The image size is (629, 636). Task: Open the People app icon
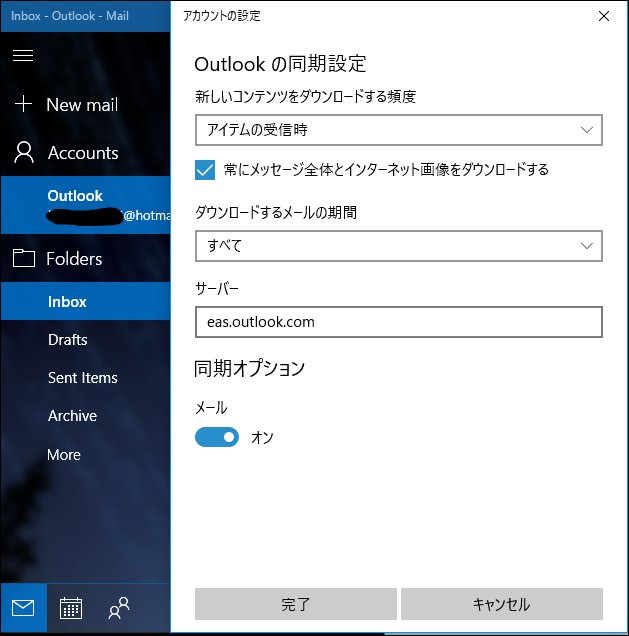(119, 608)
